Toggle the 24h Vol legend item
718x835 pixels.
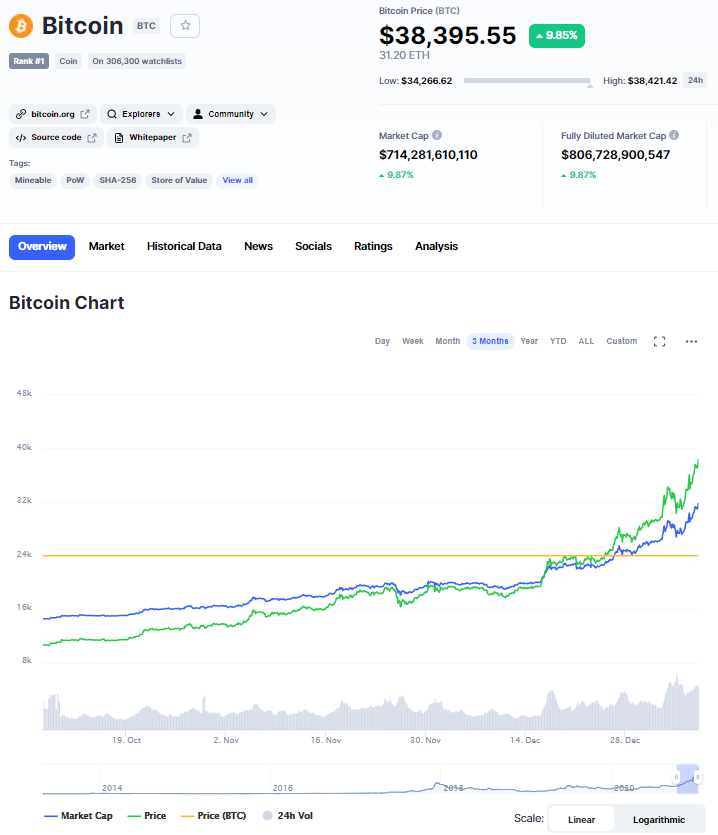click(288, 816)
